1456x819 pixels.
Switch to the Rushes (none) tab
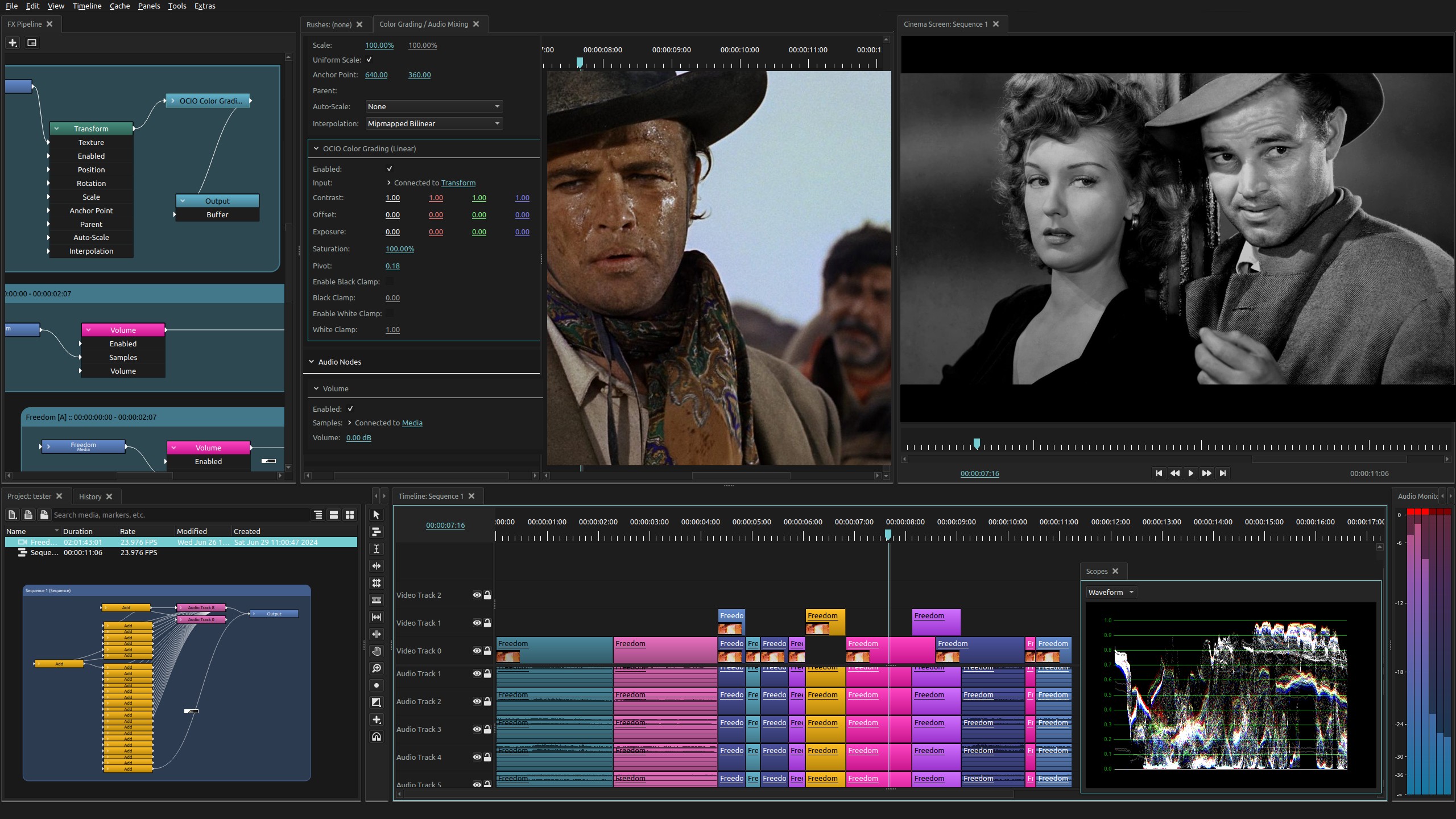[329, 24]
